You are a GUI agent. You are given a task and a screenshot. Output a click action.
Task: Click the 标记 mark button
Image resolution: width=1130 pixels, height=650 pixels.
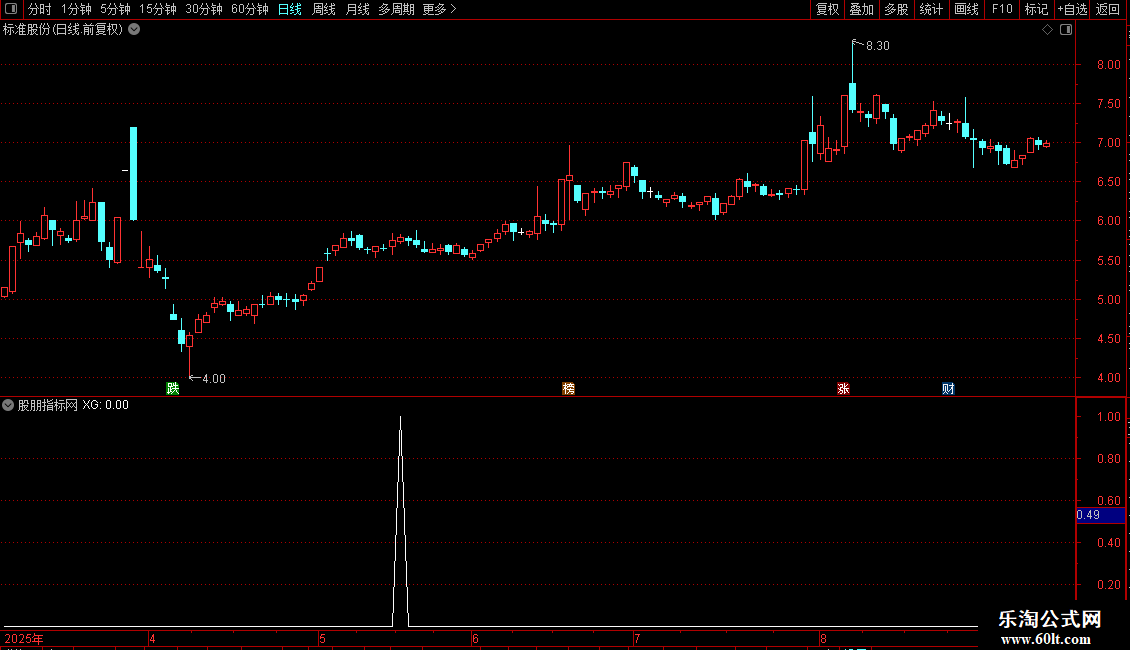(1036, 9)
